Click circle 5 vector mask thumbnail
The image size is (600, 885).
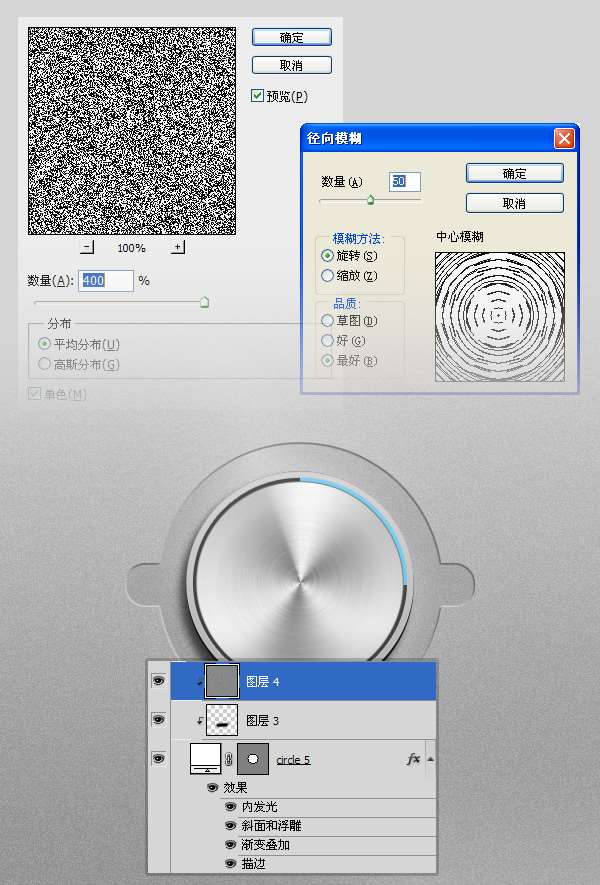pyautogui.click(x=253, y=759)
